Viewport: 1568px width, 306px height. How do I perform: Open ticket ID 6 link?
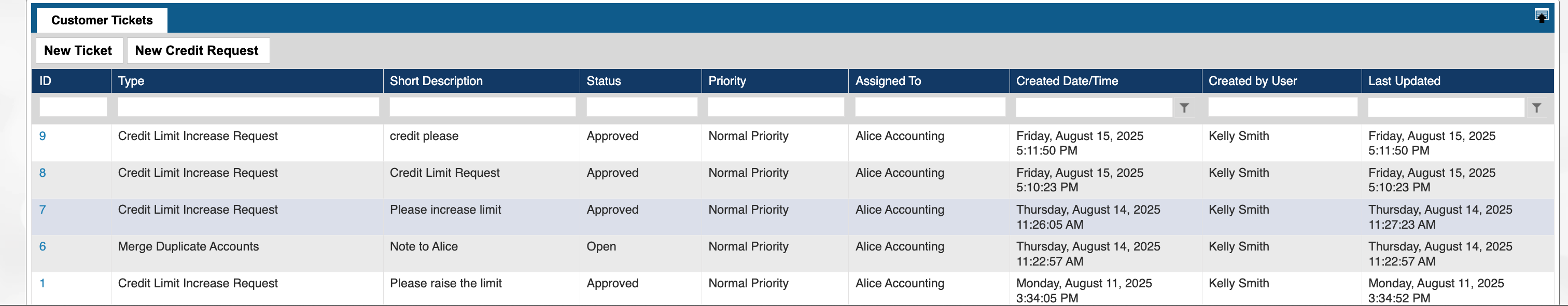click(x=43, y=246)
